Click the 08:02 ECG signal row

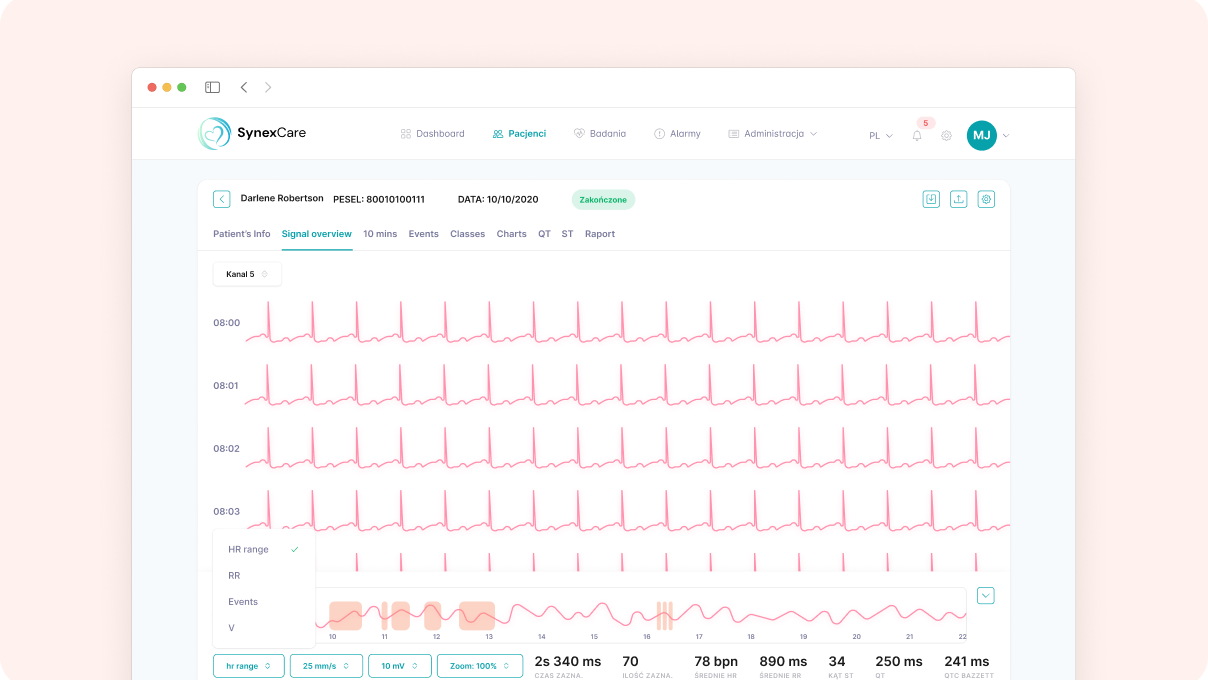628,449
